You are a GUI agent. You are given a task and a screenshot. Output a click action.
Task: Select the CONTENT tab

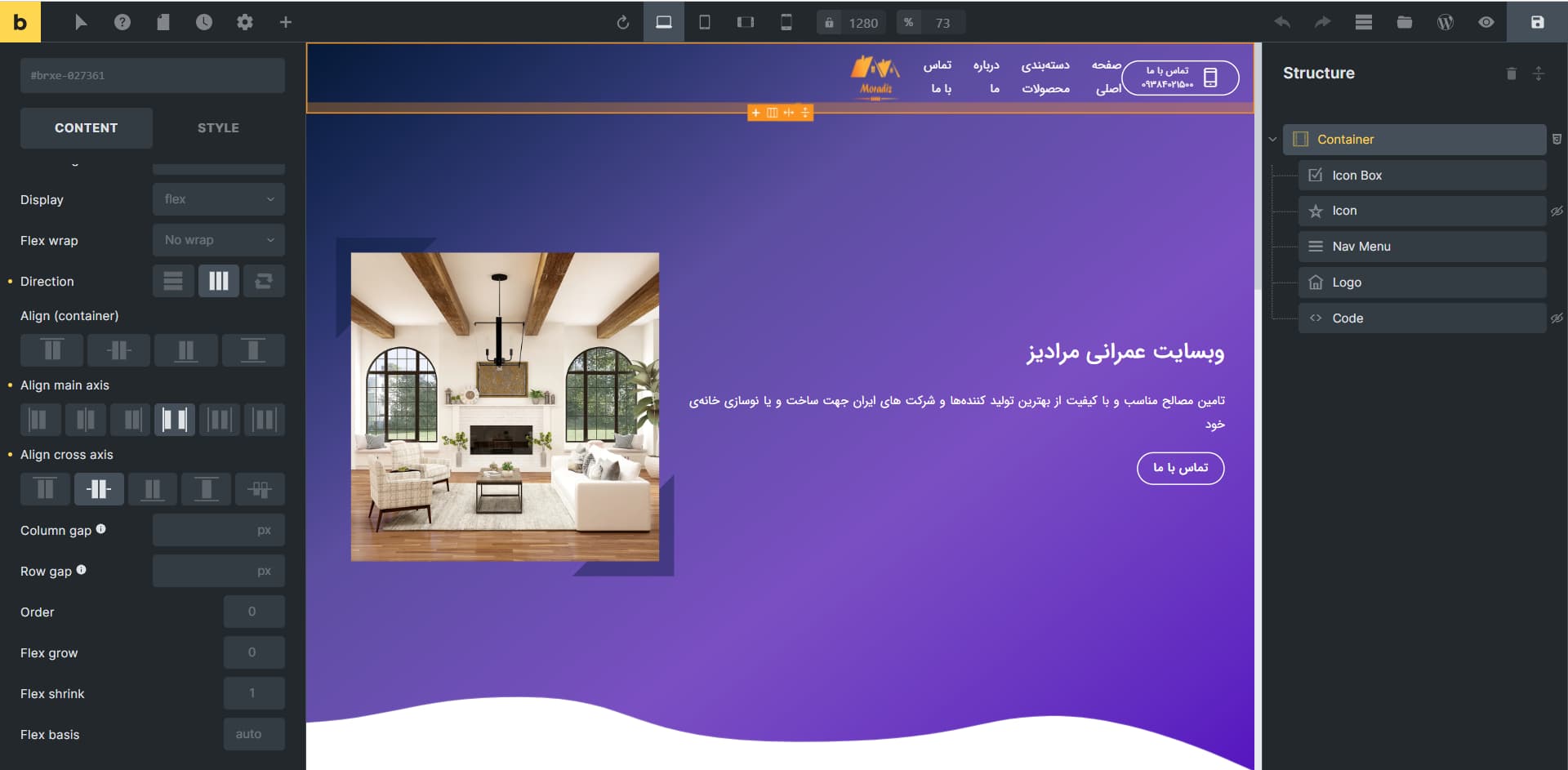(86, 128)
